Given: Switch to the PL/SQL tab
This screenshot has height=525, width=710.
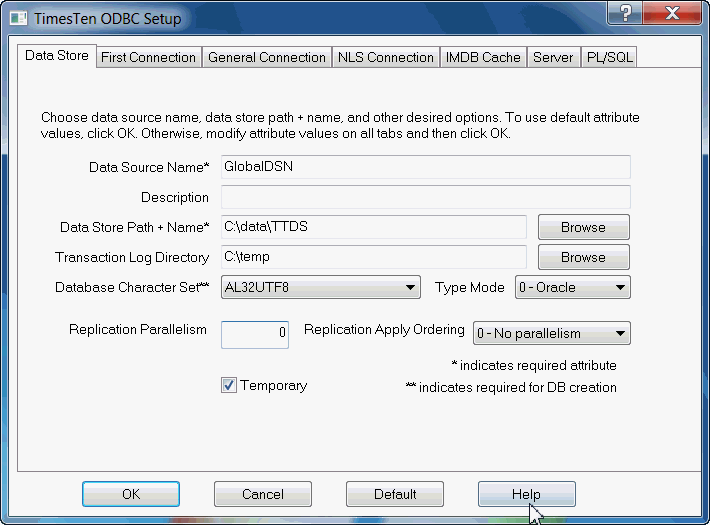Looking at the screenshot, I should (609, 57).
